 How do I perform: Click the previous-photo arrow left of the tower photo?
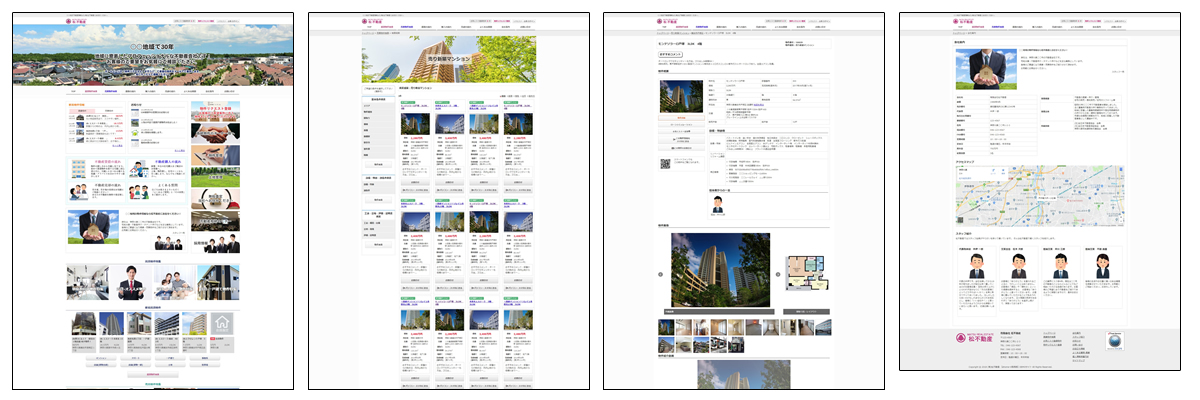pos(660,272)
